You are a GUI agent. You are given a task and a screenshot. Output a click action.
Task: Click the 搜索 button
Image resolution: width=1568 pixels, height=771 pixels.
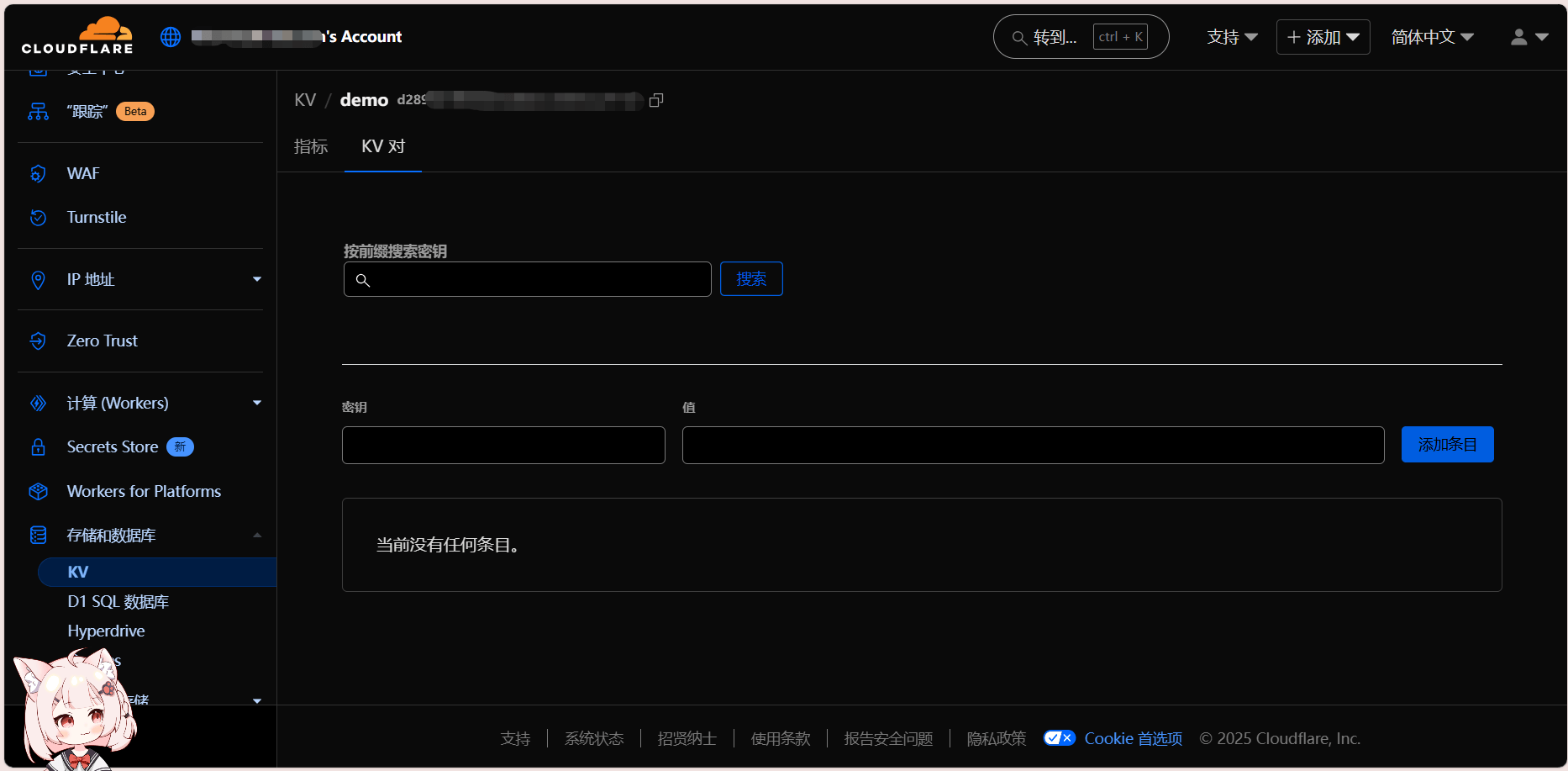point(751,279)
